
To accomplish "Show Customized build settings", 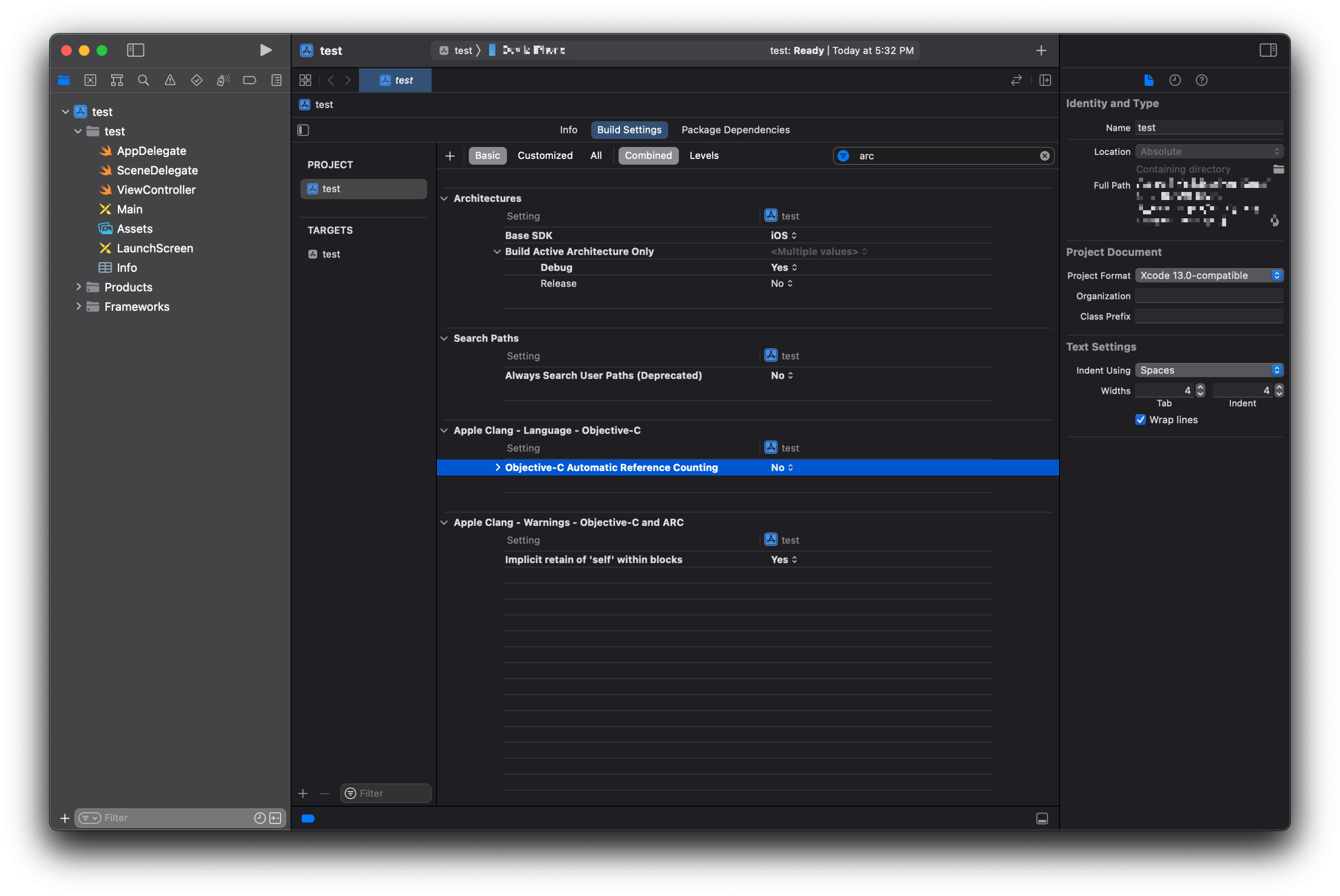I will coord(545,155).
